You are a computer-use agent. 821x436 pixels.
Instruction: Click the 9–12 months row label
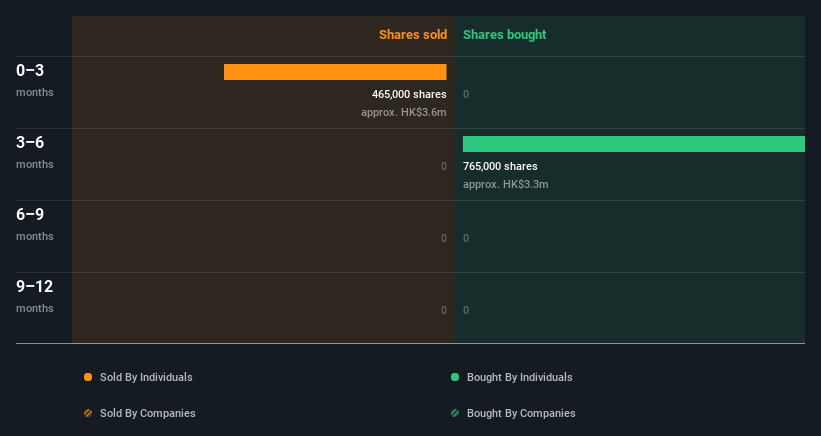click(35, 296)
